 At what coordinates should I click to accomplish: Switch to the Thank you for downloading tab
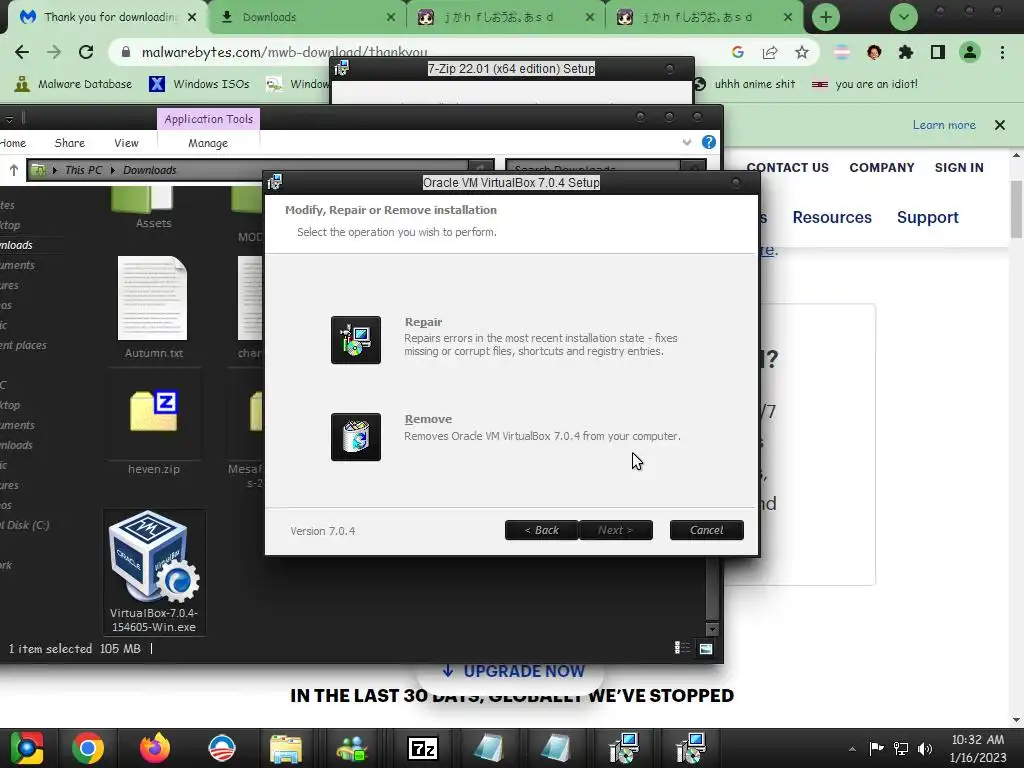[108, 17]
